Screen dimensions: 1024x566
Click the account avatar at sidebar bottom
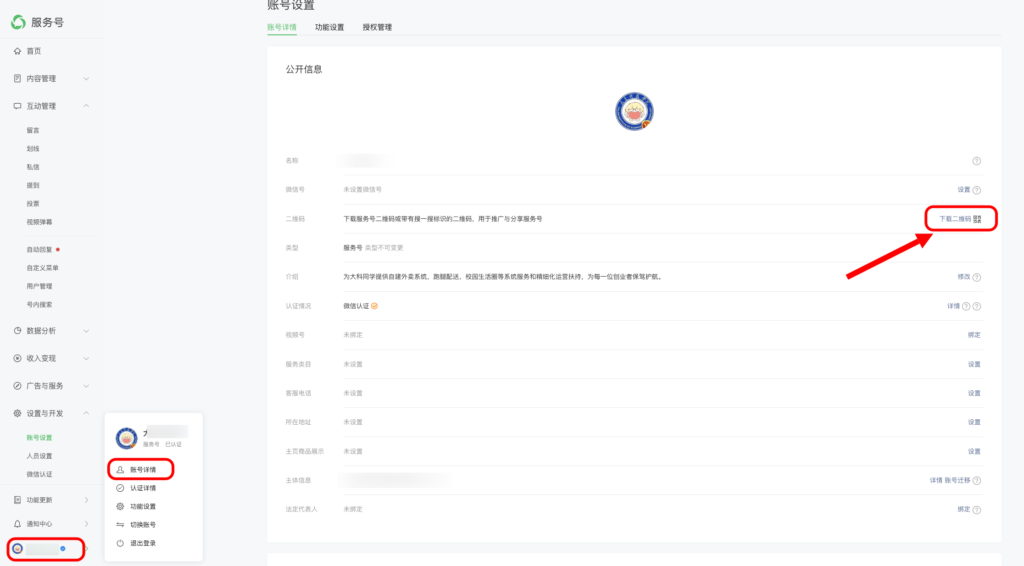coord(18,548)
